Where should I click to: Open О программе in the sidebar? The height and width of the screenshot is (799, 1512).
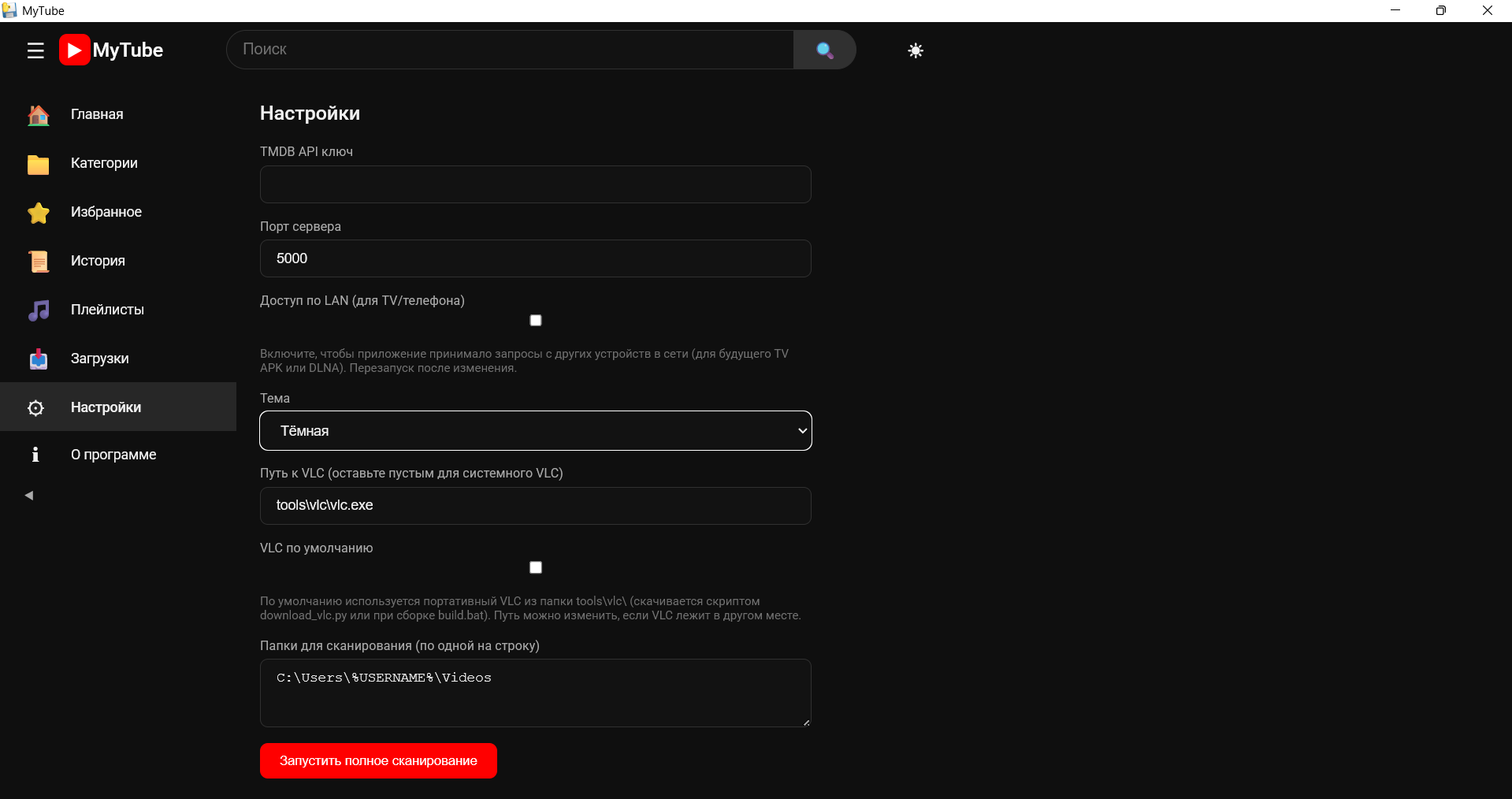[x=118, y=455]
